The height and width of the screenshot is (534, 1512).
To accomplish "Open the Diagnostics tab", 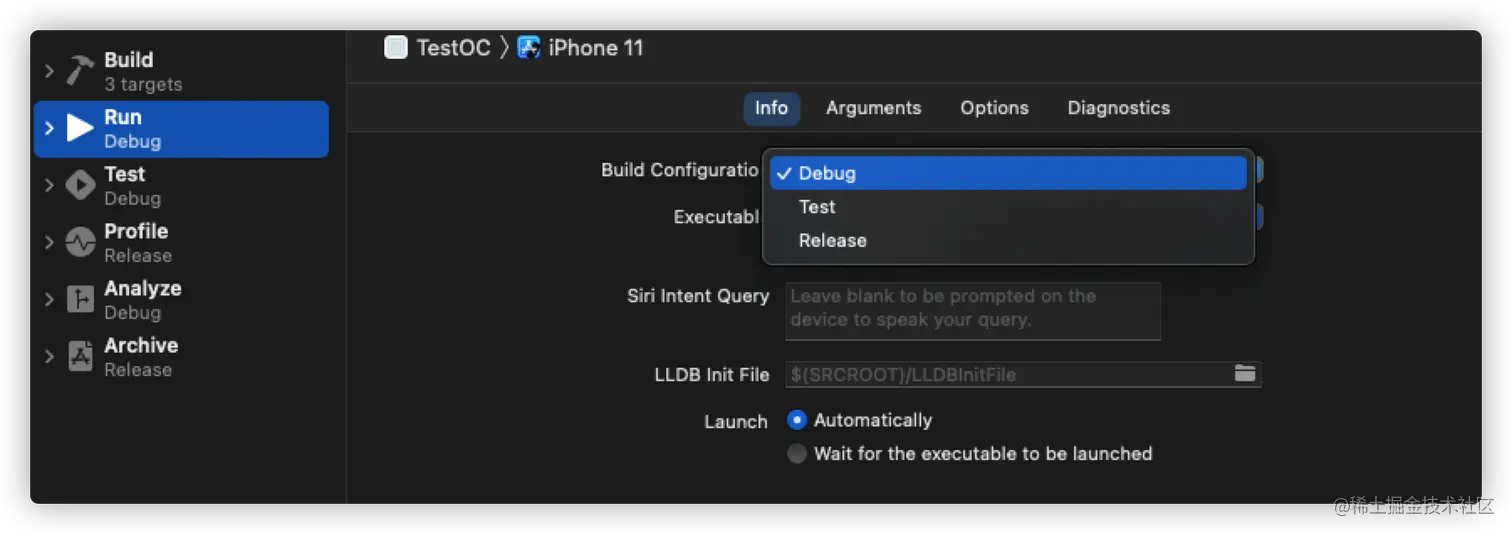I will pyautogui.click(x=1118, y=108).
